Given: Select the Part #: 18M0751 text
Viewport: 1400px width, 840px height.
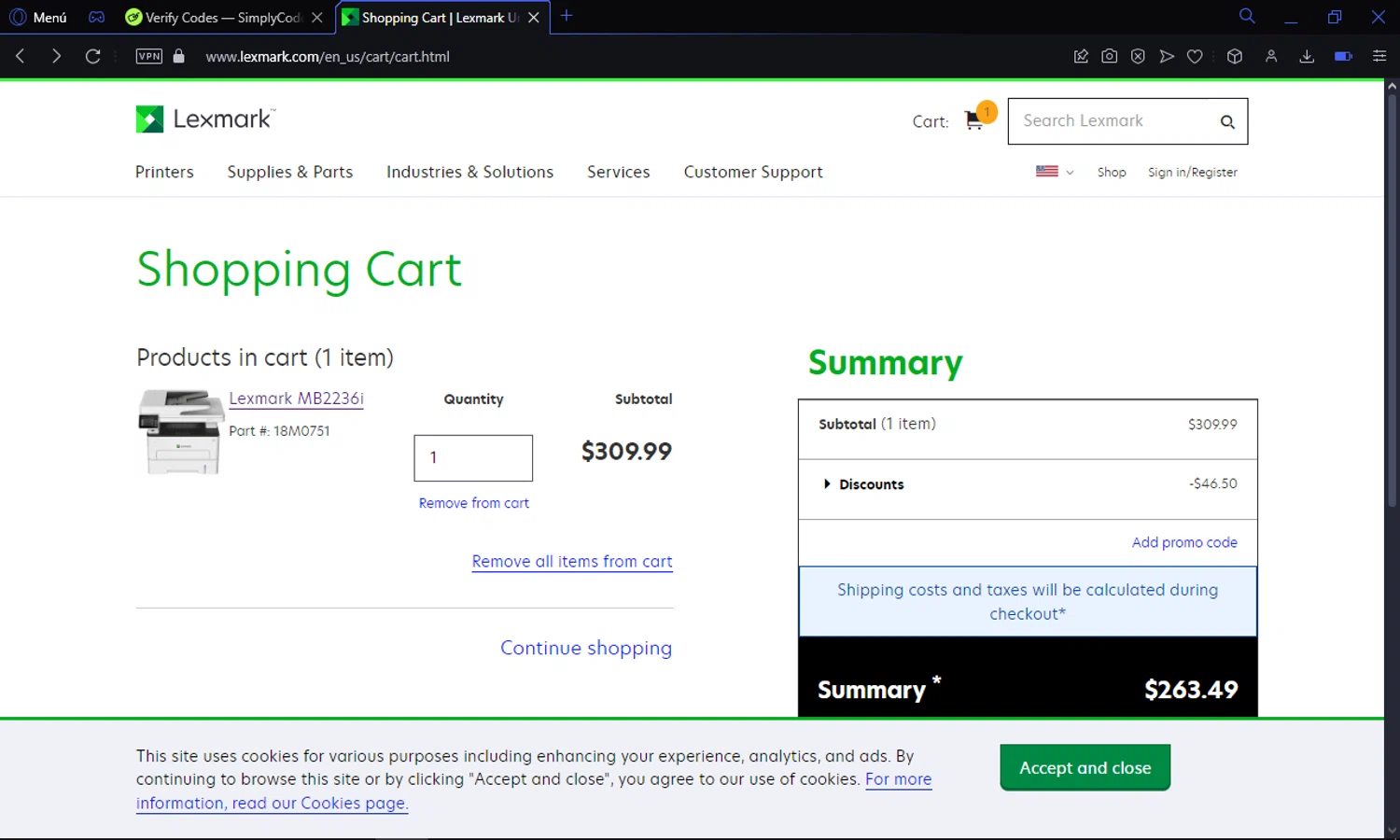Looking at the screenshot, I should point(279,431).
